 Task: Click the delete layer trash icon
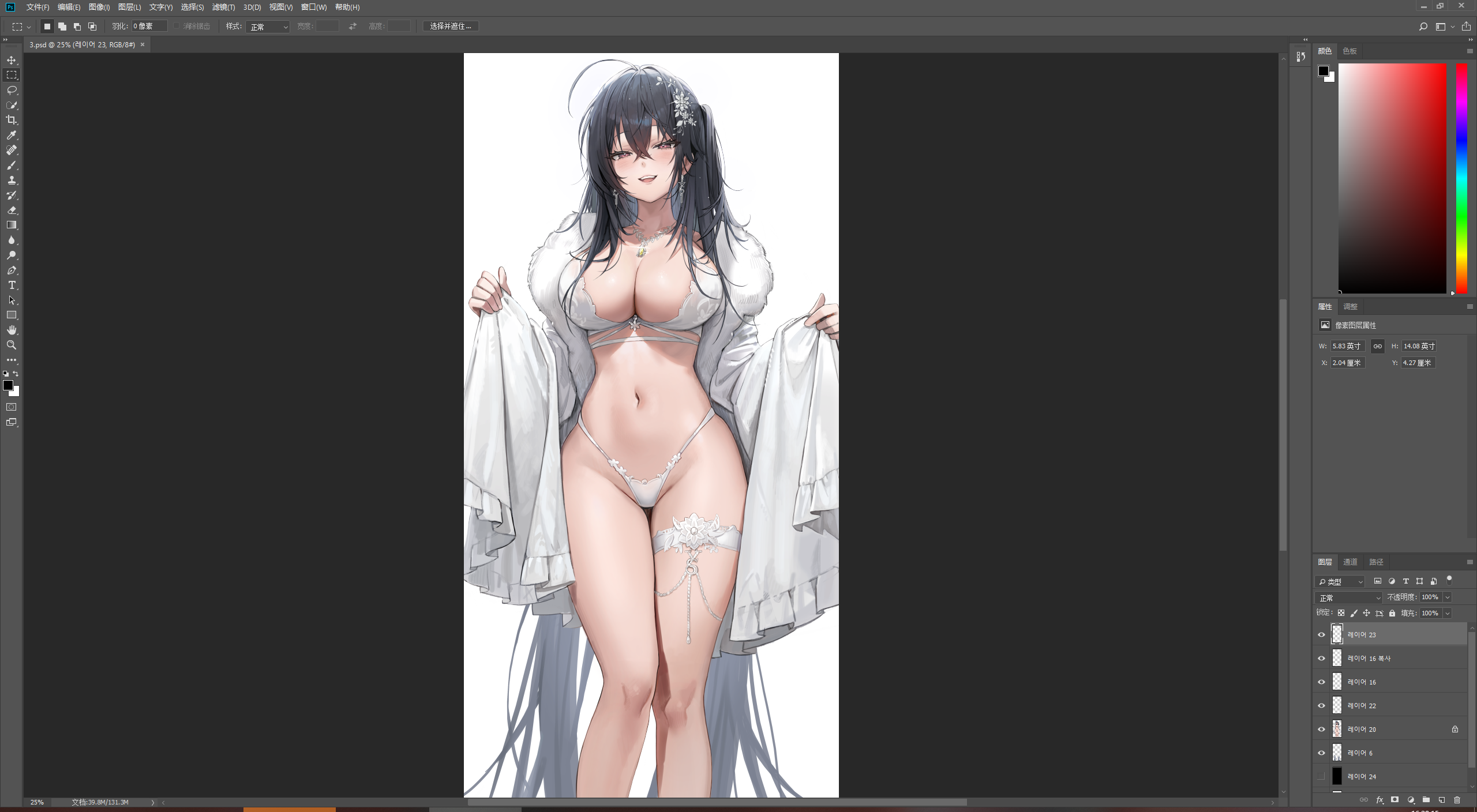(x=1457, y=800)
